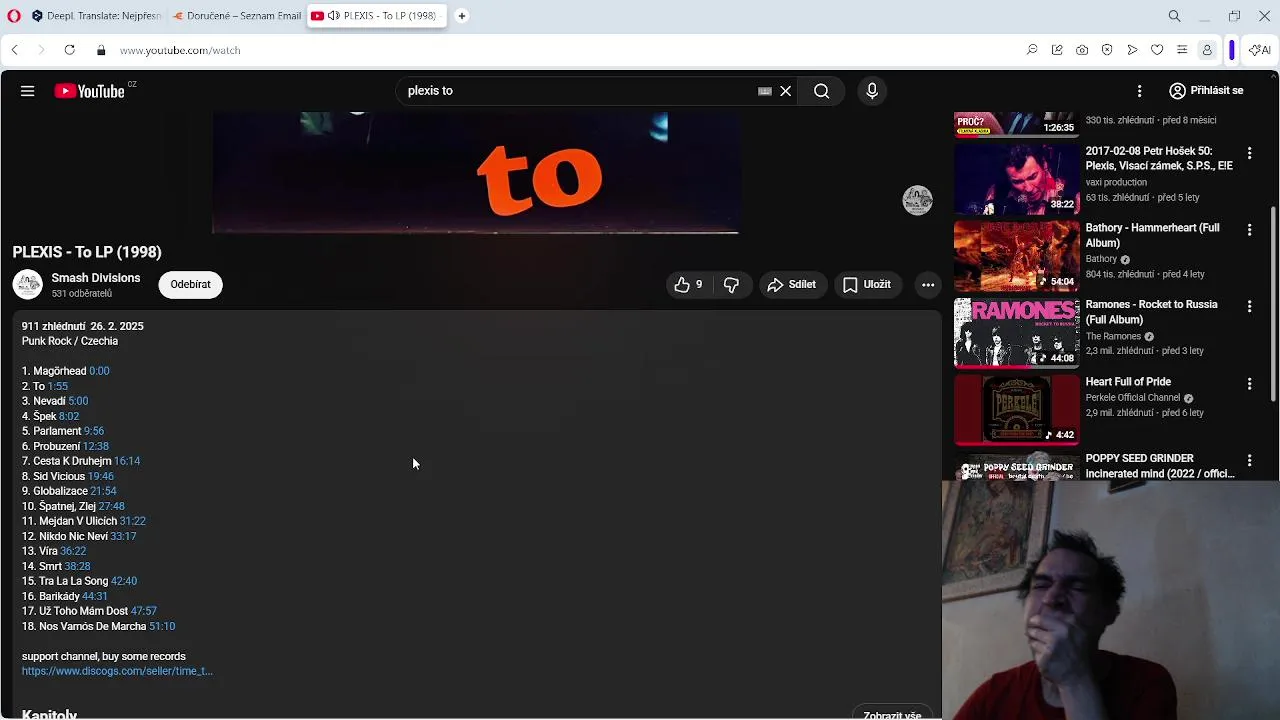
Task: Select the PLEXIS To LP tab
Action: (x=376, y=16)
